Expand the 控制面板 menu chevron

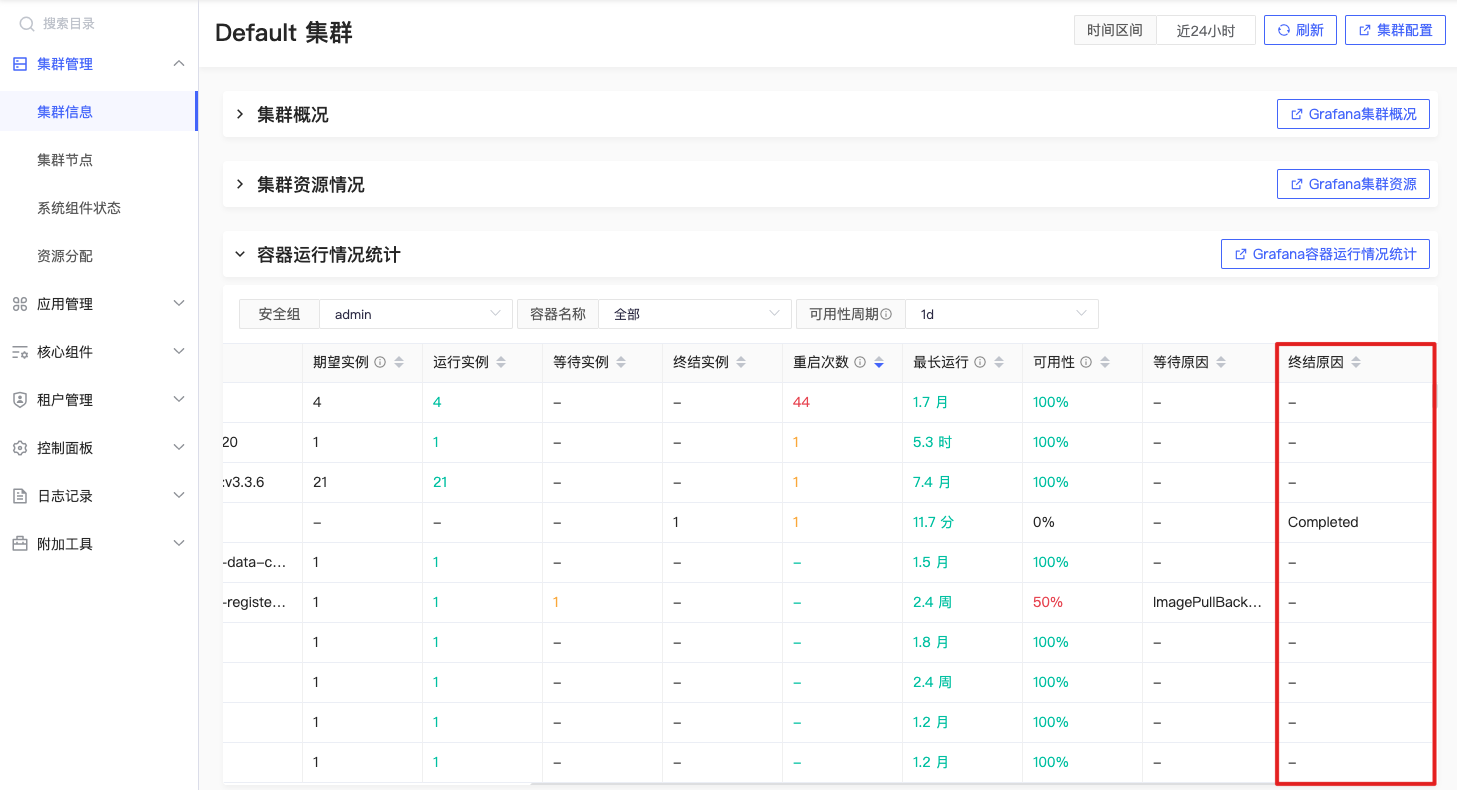(x=179, y=447)
